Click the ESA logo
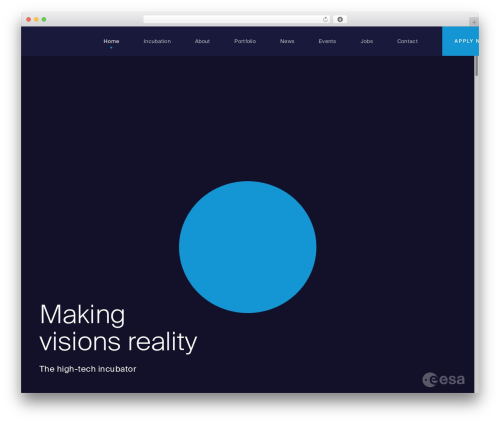 [443, 379]
